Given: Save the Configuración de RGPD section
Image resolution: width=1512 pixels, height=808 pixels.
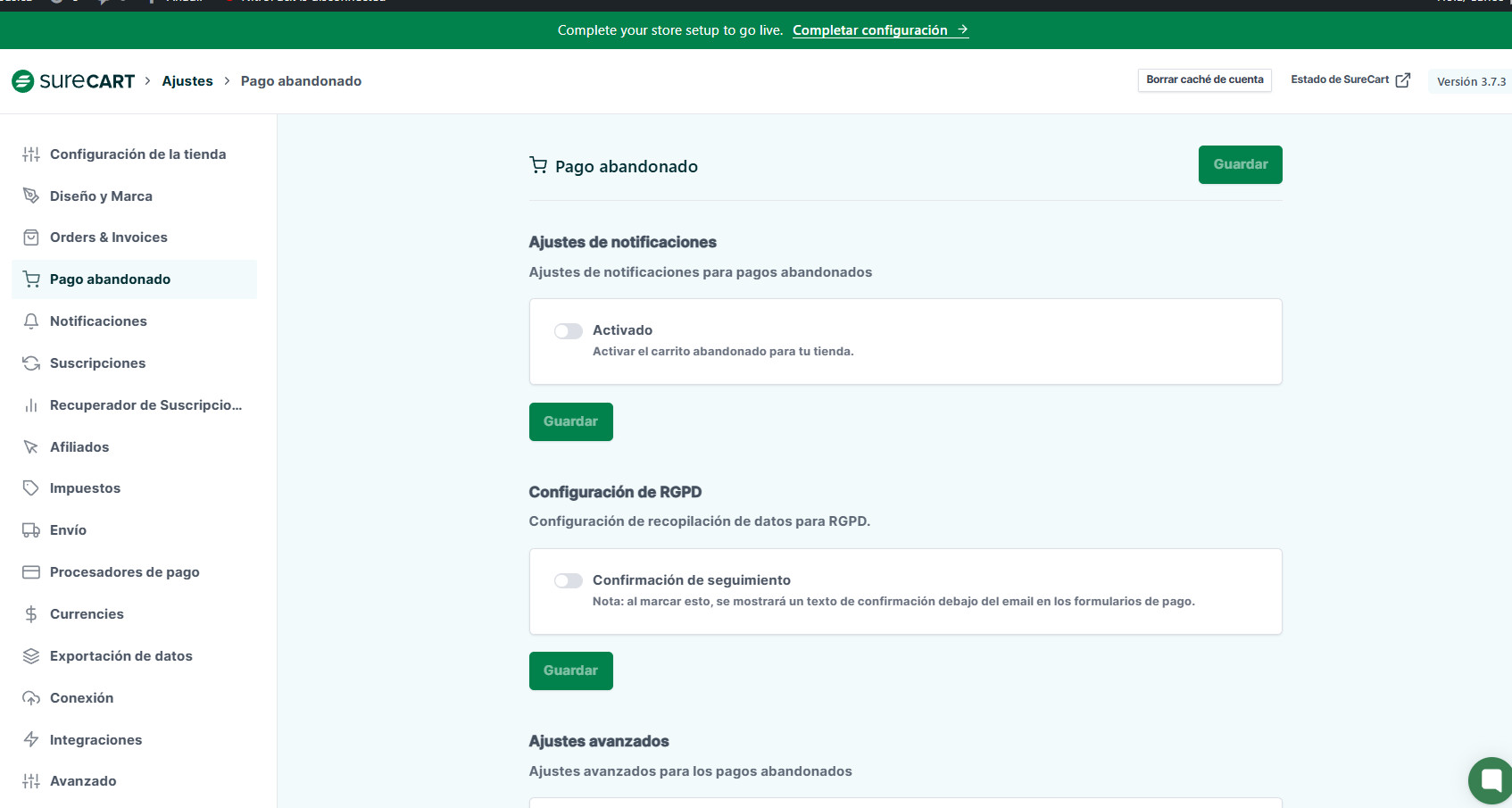Looking at the screenshot, I should (570, 671).
